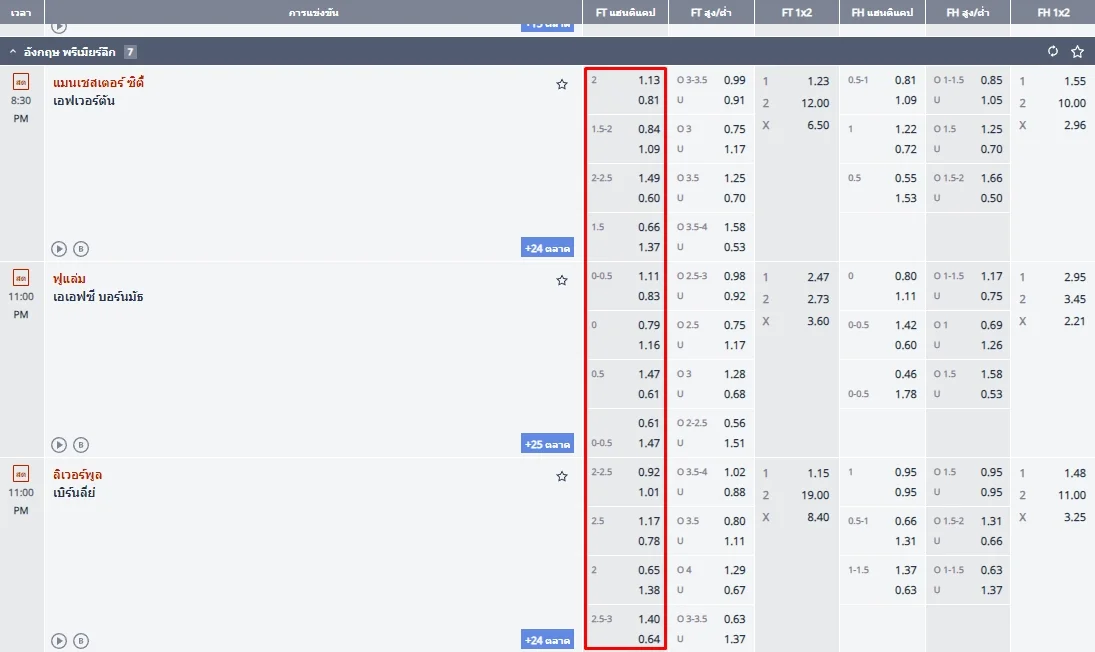Favorite the whole Premier League section star

coord(1078,52)
